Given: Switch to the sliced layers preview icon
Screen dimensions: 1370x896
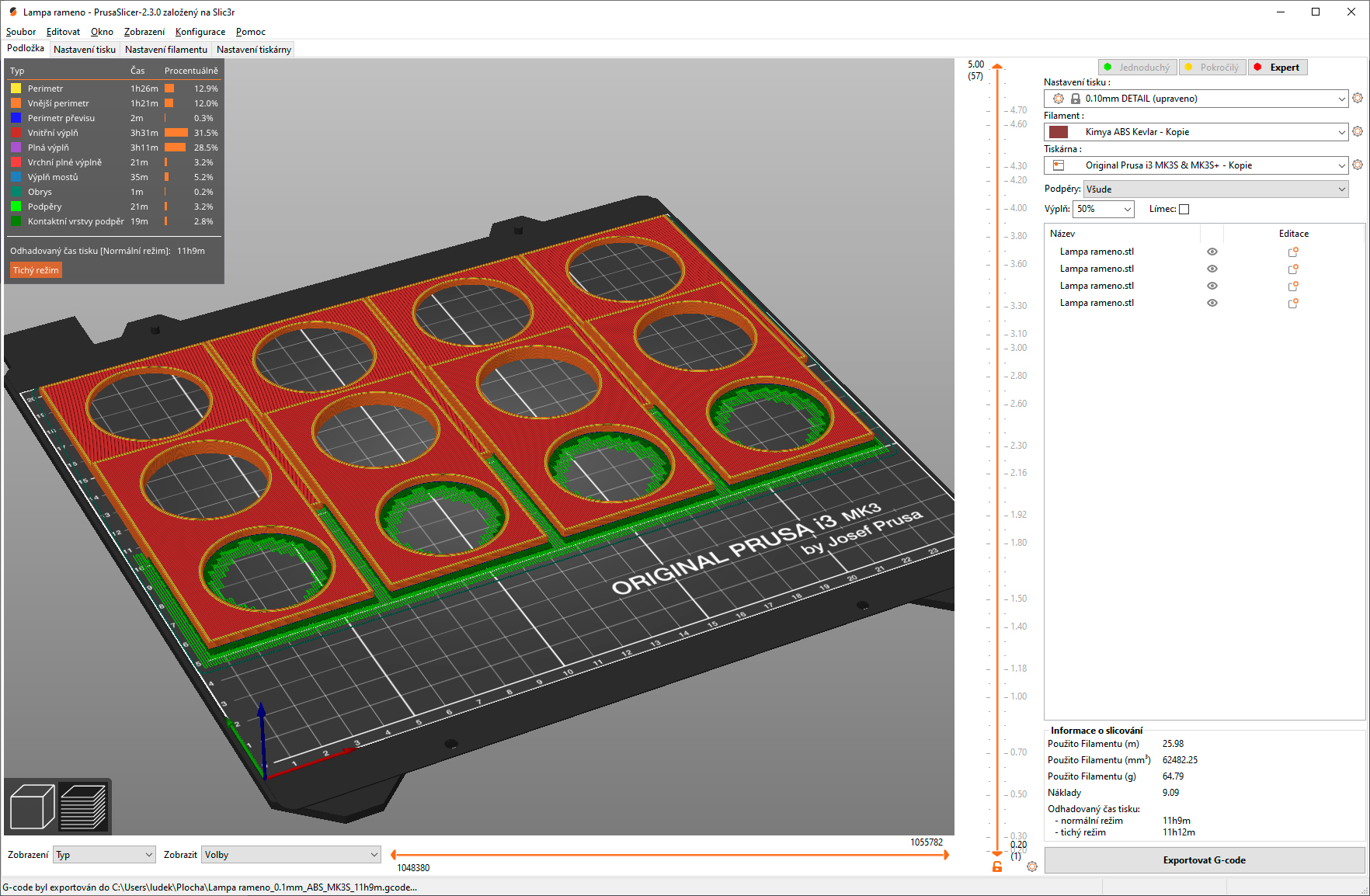Looking at the screenshot, I should click(x=83, y=807).
